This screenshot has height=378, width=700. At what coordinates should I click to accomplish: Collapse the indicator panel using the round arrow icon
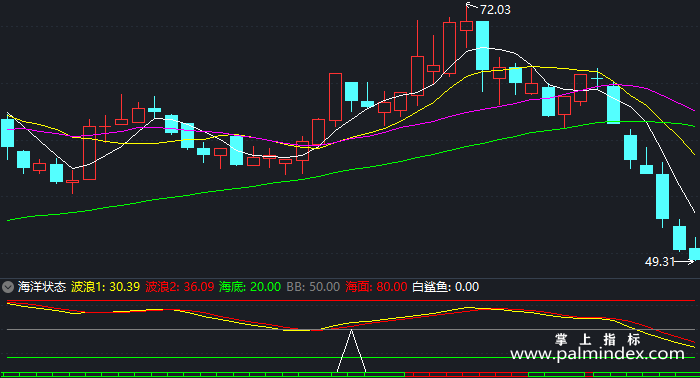(8, 287)
